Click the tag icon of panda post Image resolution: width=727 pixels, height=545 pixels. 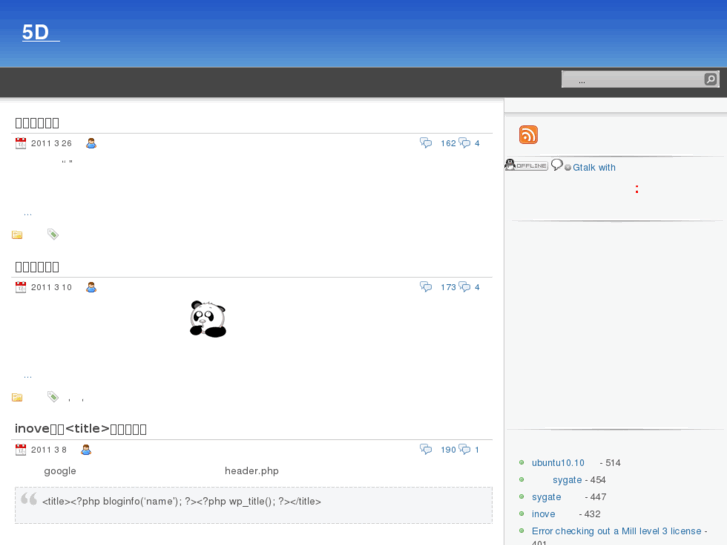[53, 397]
